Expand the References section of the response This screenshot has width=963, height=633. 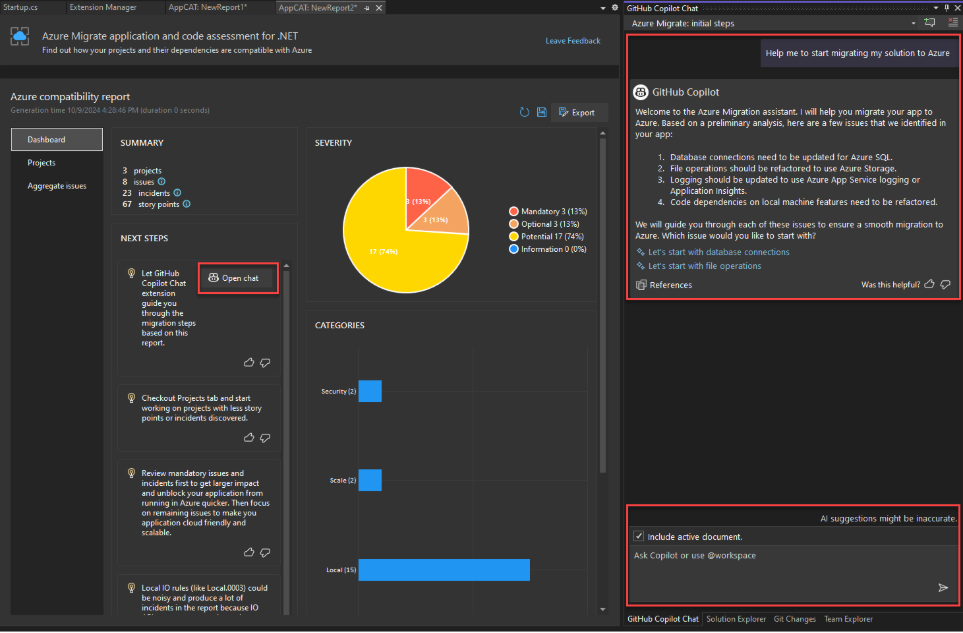click(664, 285)
